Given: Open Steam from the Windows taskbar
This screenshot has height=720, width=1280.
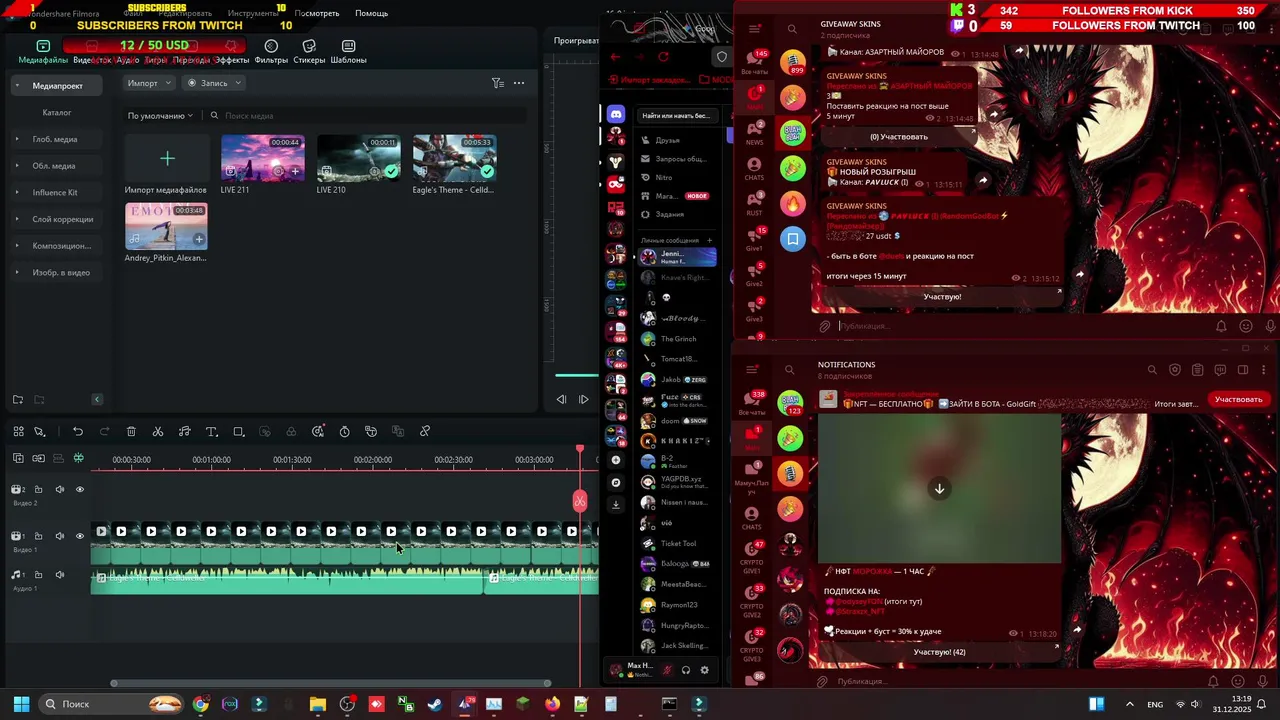Looking at the screenshot, I should coord(435,704).
